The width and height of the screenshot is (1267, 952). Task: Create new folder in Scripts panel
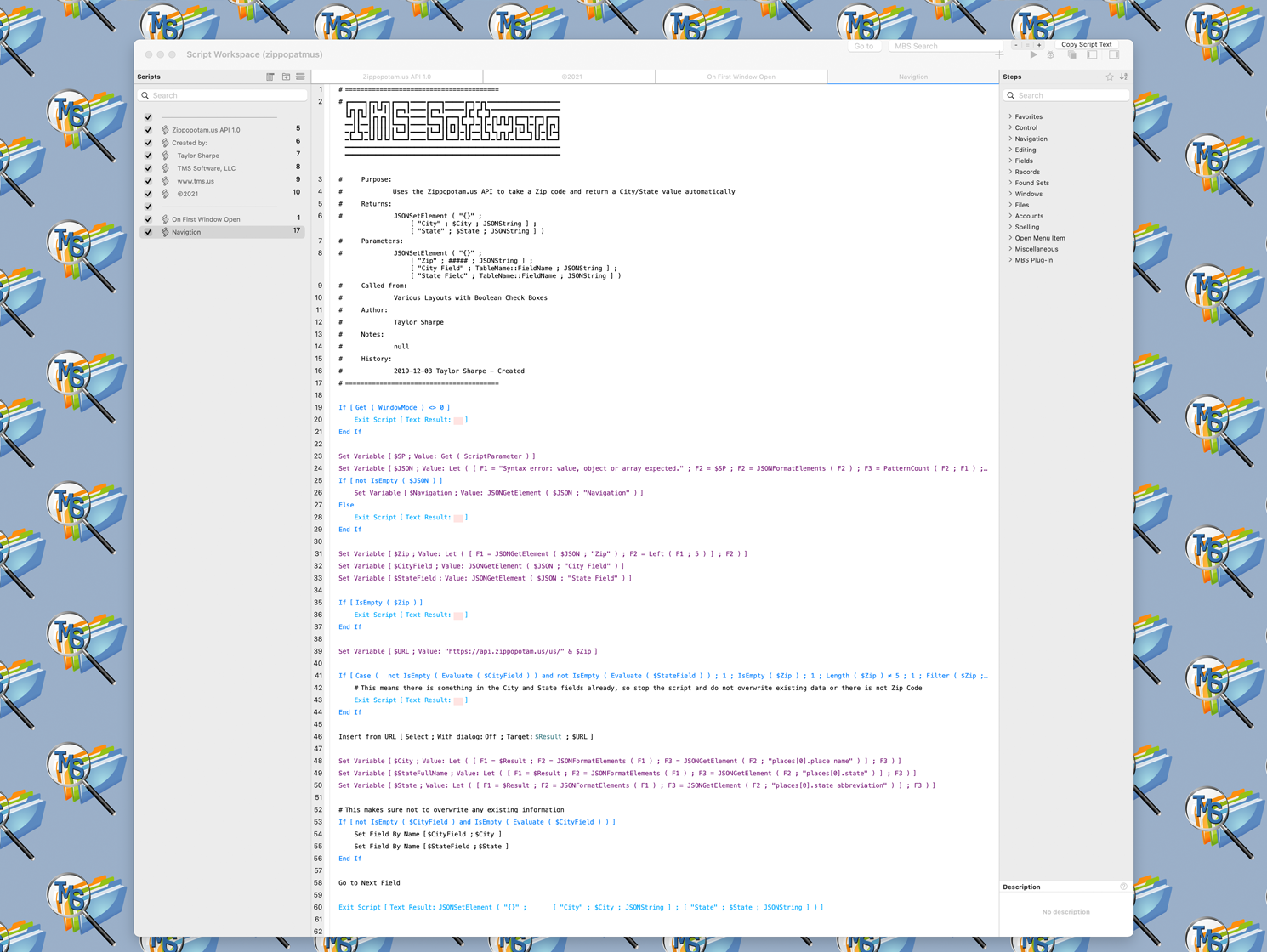pyautogui.click(x=286, y=76)
